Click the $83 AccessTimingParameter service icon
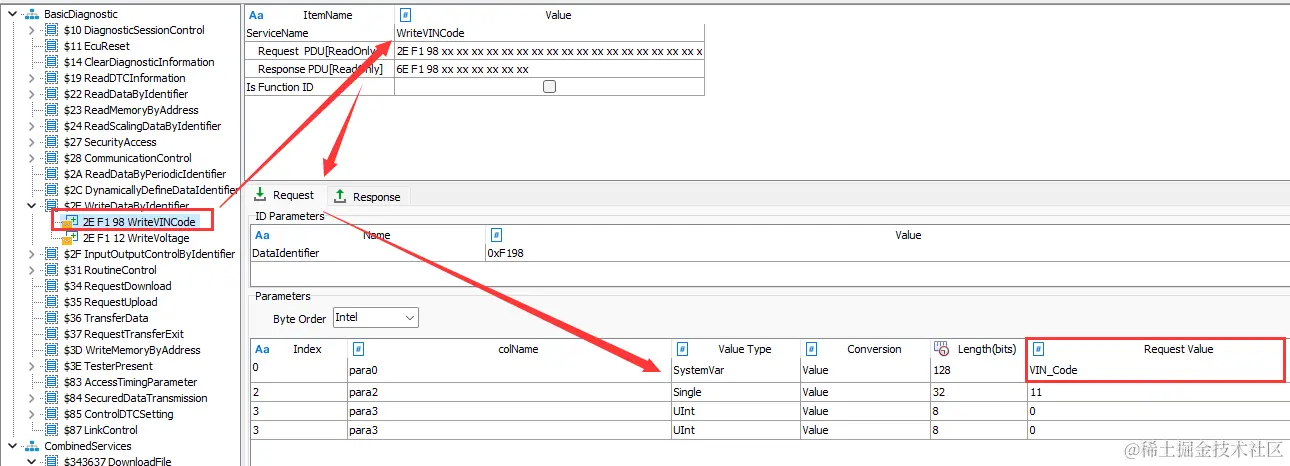 point(52,382)
